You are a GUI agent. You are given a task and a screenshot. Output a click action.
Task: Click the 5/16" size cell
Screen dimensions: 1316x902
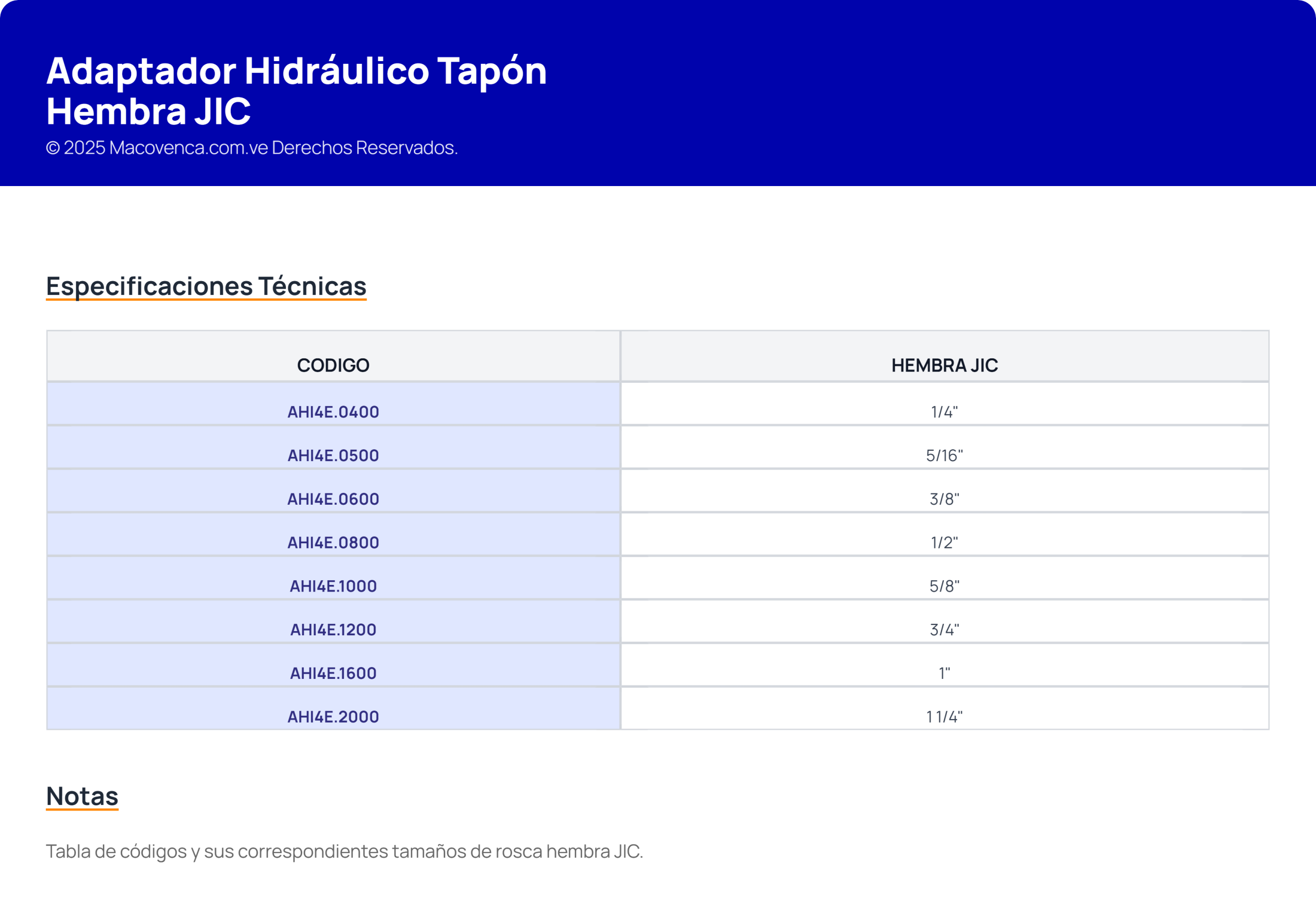click(944, 455)
